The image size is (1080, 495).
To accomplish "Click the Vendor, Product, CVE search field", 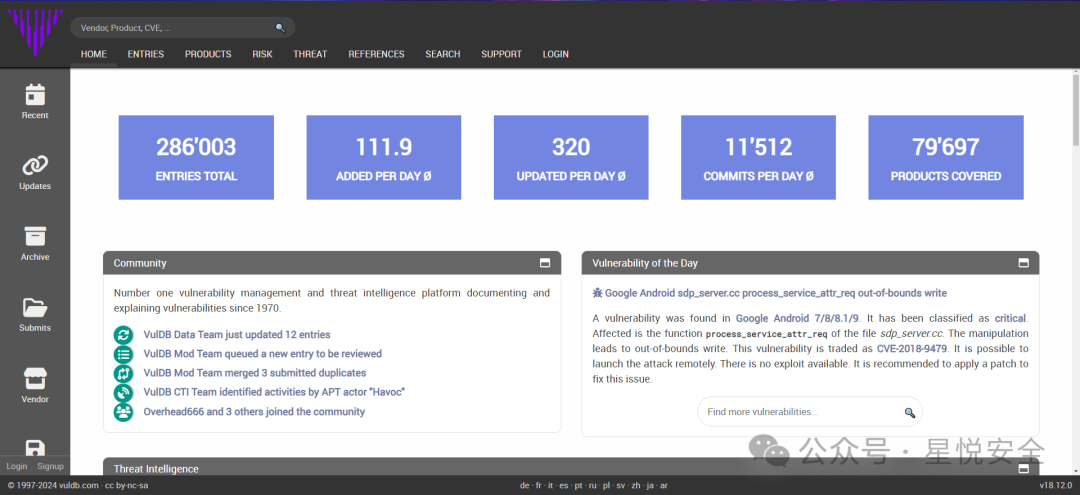I will (183, 28).
